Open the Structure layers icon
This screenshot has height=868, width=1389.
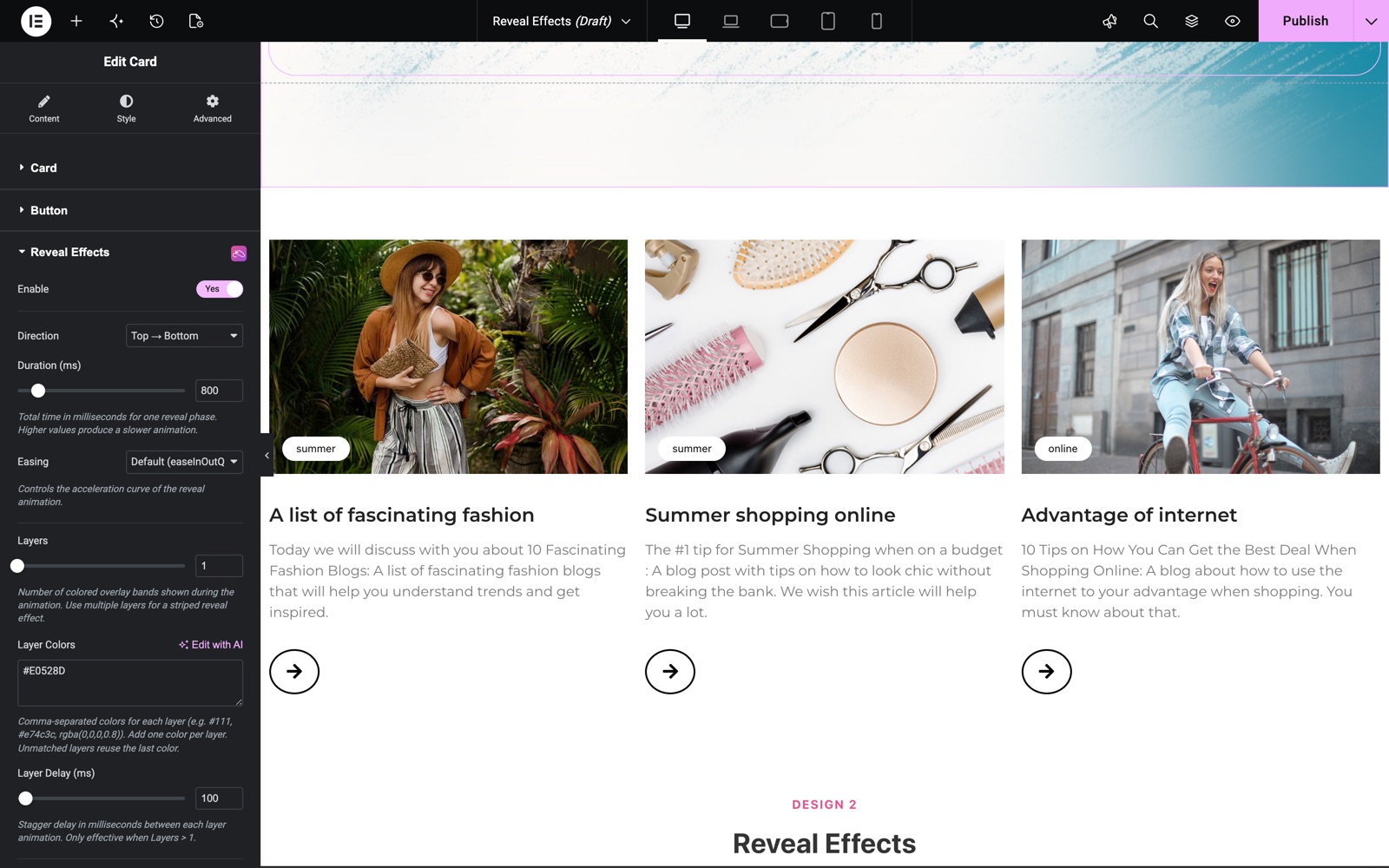(x=1191, y=21)
